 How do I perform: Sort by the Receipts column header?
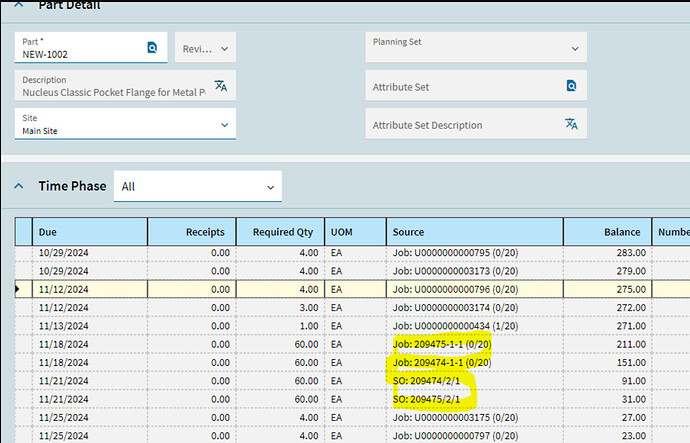(191, 231)
